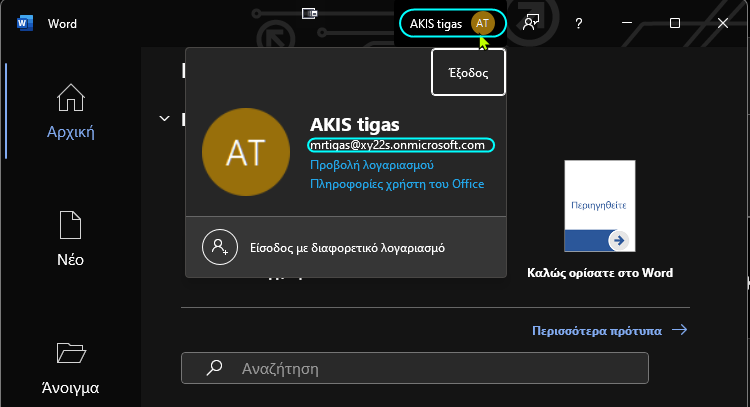The width and height of the screenshot is (750, 407).
Task: Minimize the Word window
Action: point(627,23)
